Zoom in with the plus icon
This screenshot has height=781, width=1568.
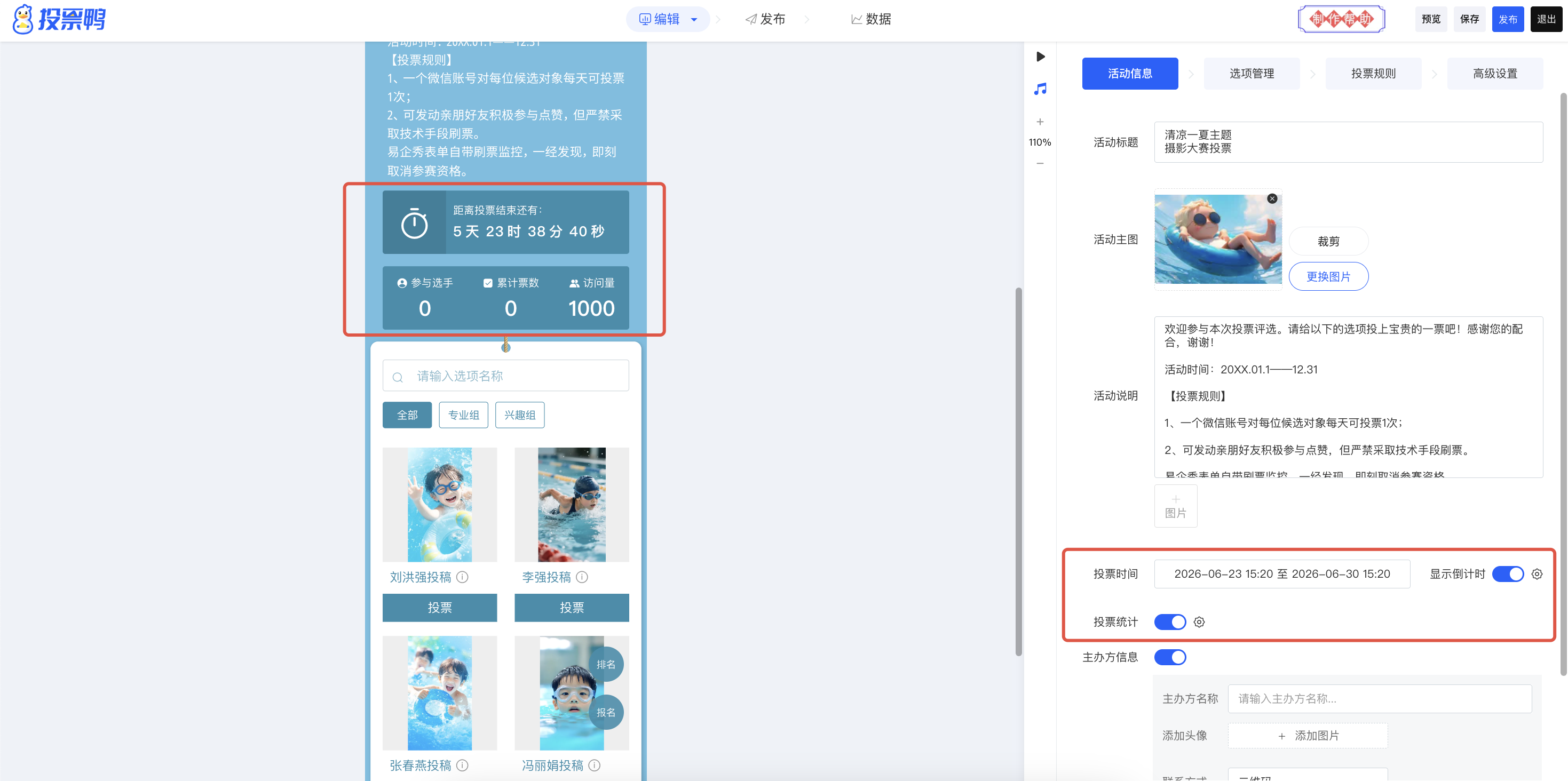1040,122
